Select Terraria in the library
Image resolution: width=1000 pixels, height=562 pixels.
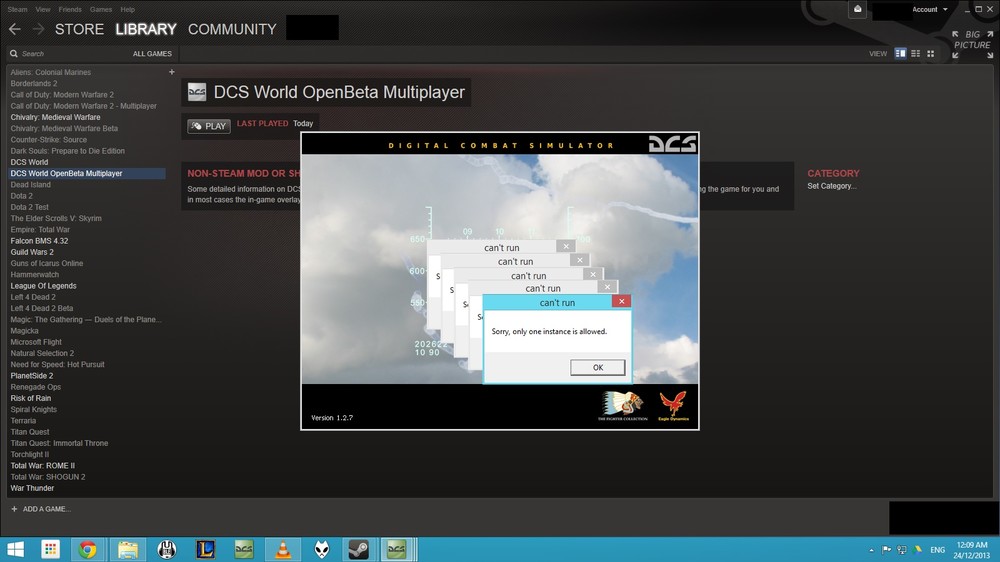[23, 421]
